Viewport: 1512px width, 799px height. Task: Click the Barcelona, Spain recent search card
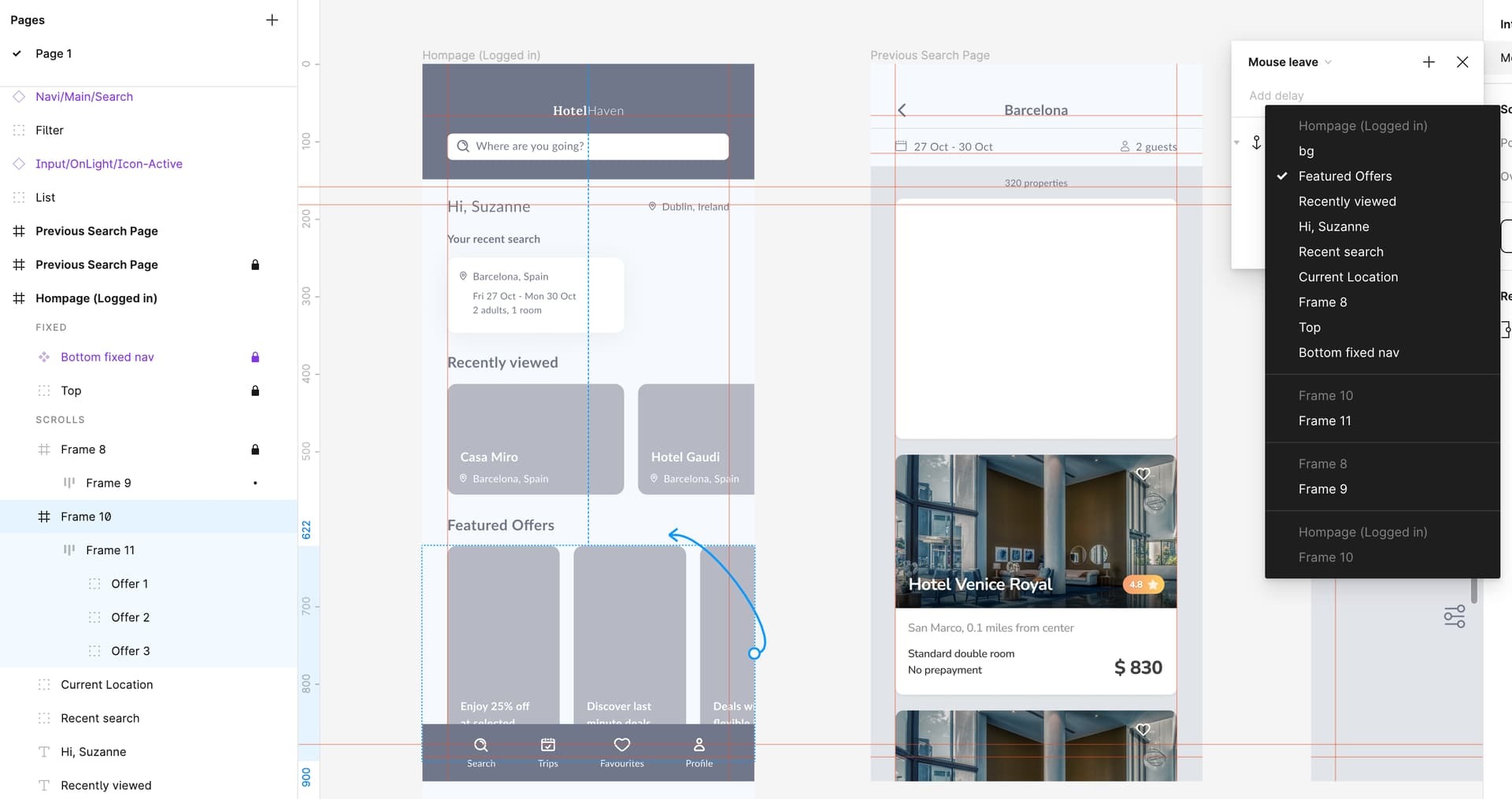[535, 295]
